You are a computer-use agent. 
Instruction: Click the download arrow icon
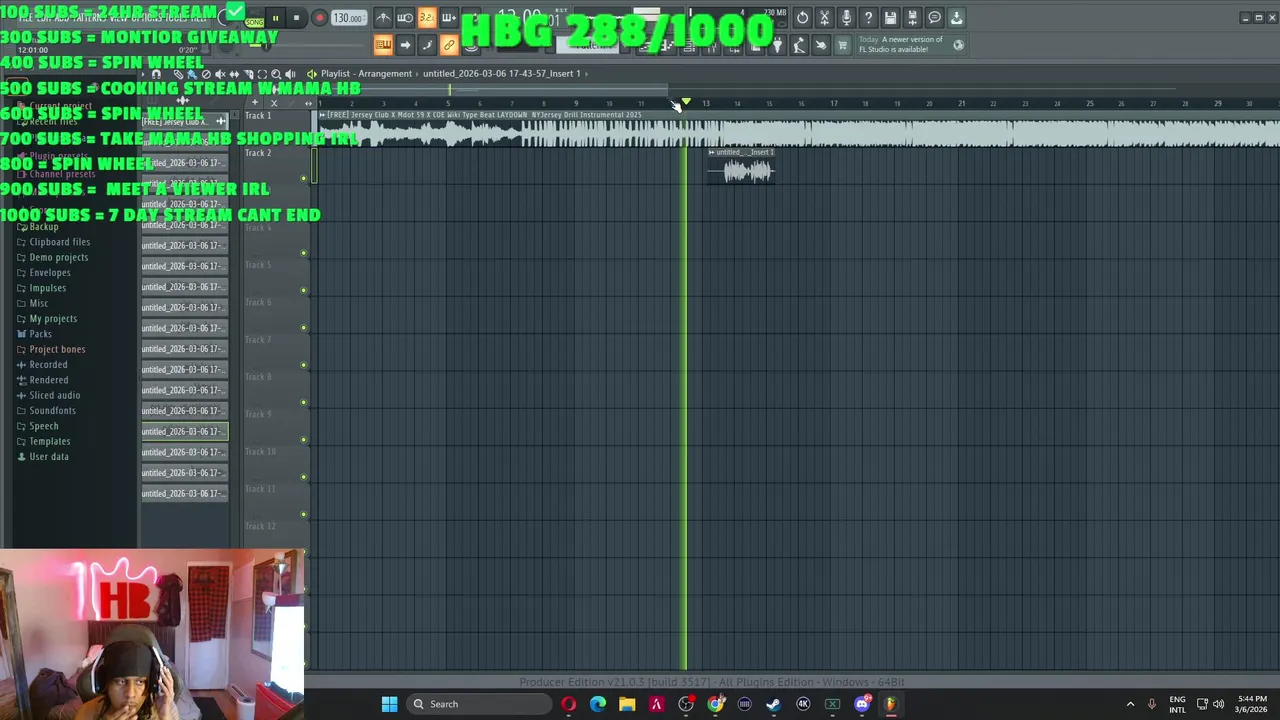click(x=956, y=18)
